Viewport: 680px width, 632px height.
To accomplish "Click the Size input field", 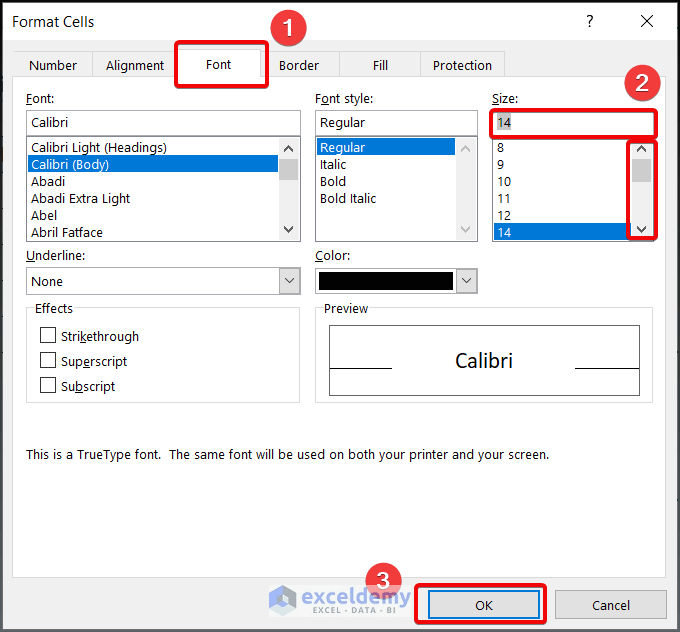I will pyautogui.click(x=573, y=123).
